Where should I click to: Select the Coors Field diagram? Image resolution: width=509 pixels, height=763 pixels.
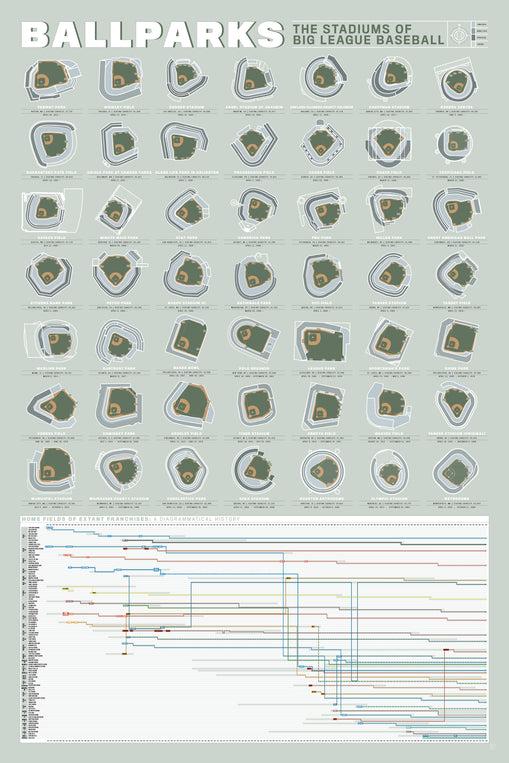point(322,144)
